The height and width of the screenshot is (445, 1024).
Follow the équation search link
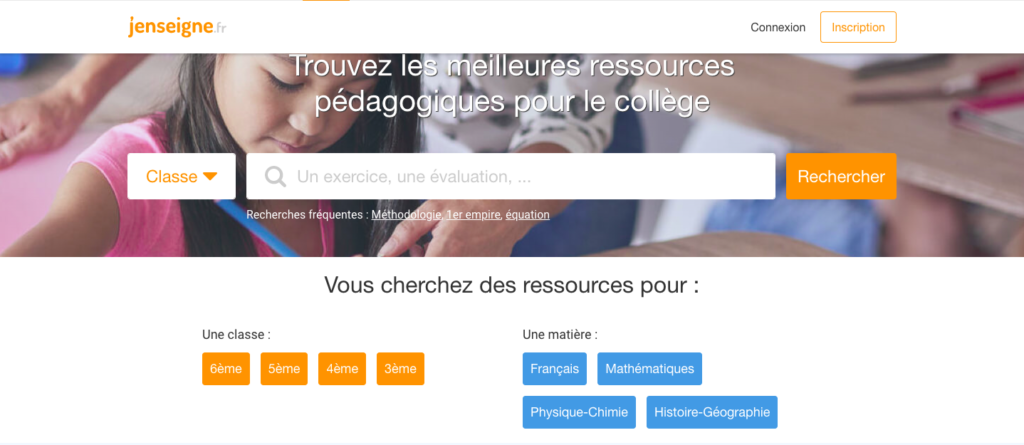coord(528,214)
